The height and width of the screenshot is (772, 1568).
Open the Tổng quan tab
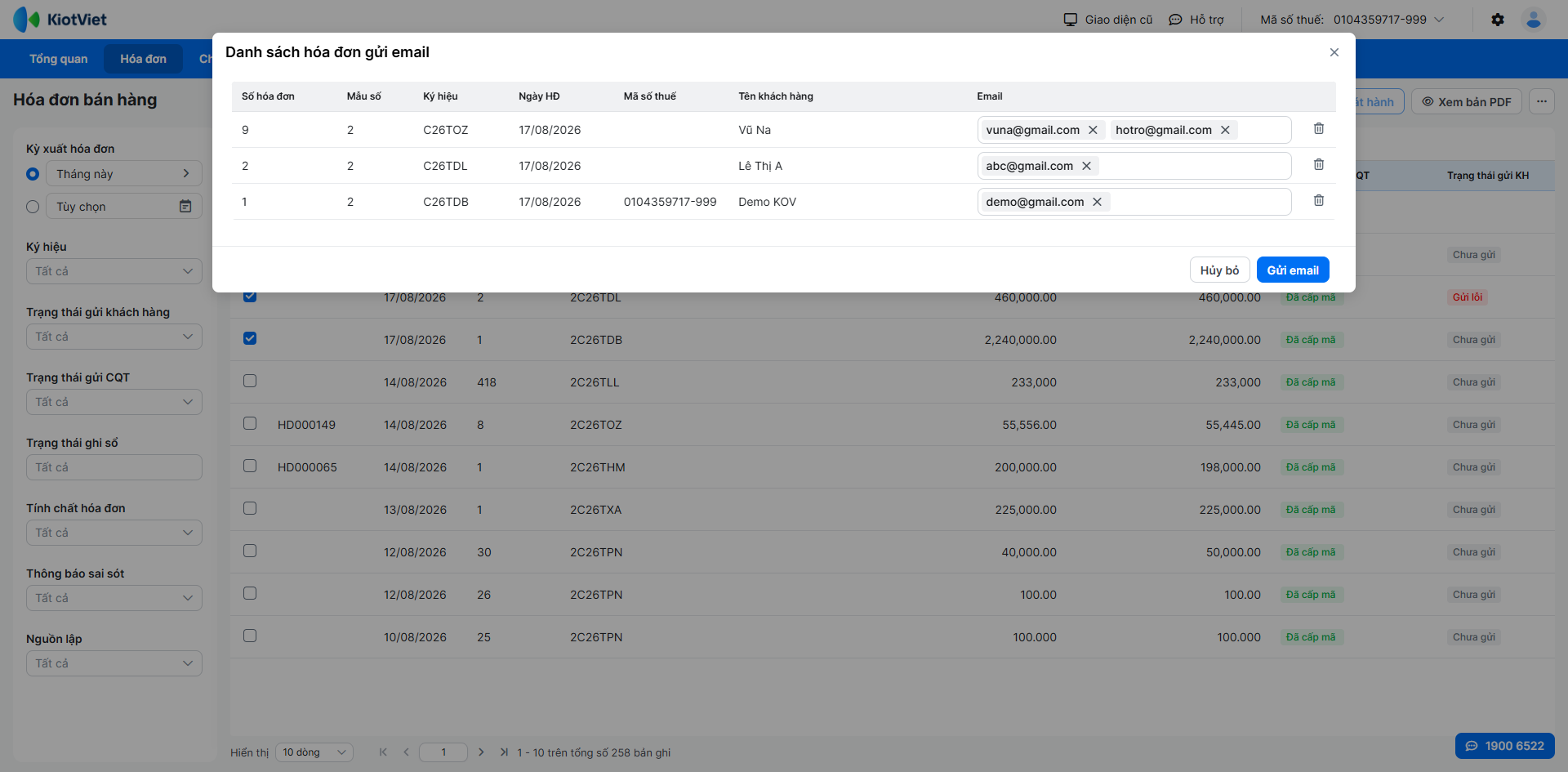59,59
